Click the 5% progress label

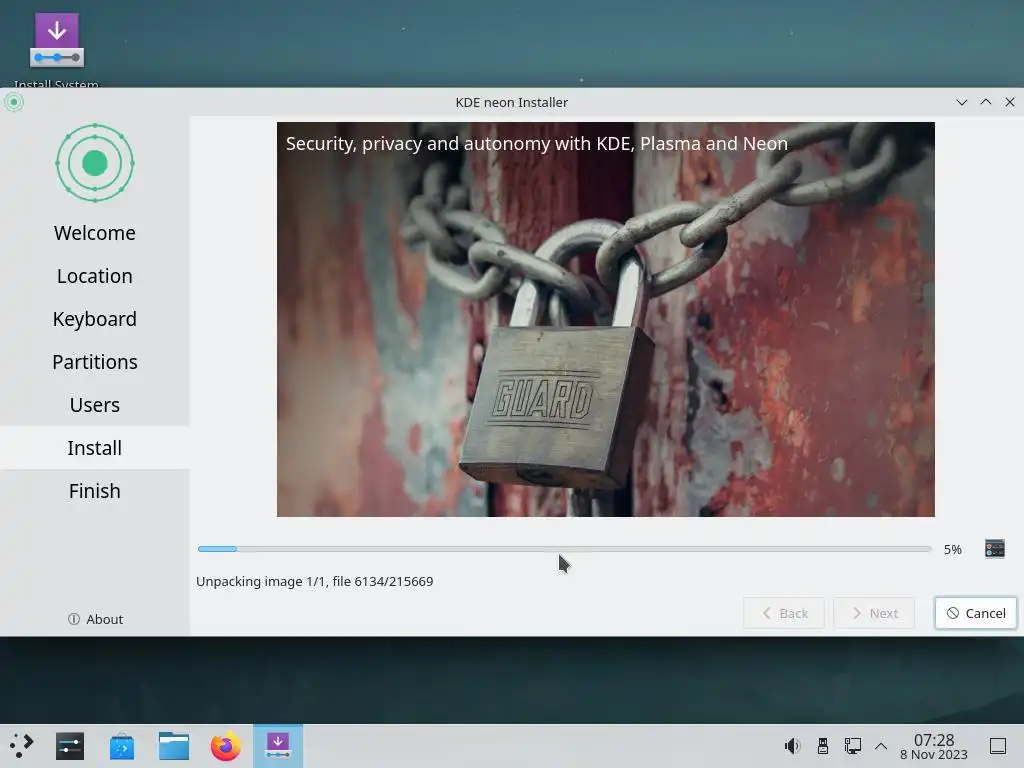click(952, 550)
